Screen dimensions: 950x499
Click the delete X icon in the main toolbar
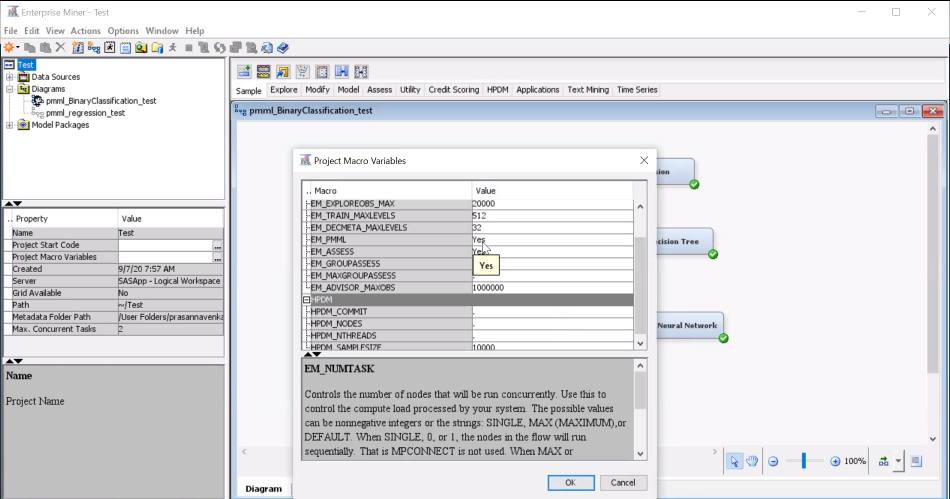point(60,47)
